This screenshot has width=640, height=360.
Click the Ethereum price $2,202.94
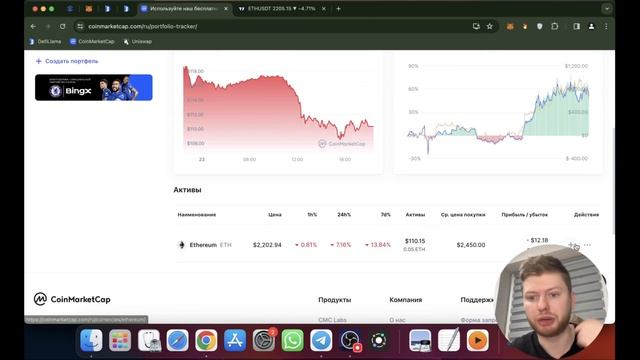pyautogui.click(x=267, y=245)
